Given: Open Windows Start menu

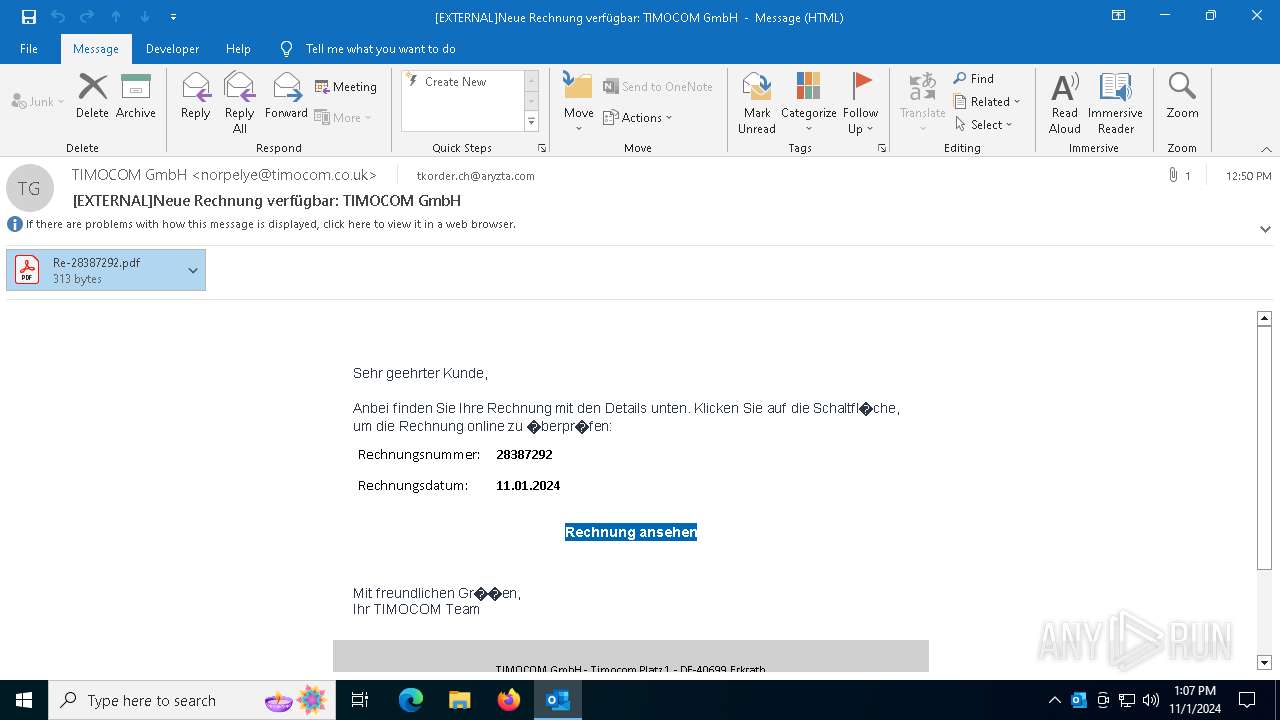Looking at the screenshot, I should click(24, 700).
